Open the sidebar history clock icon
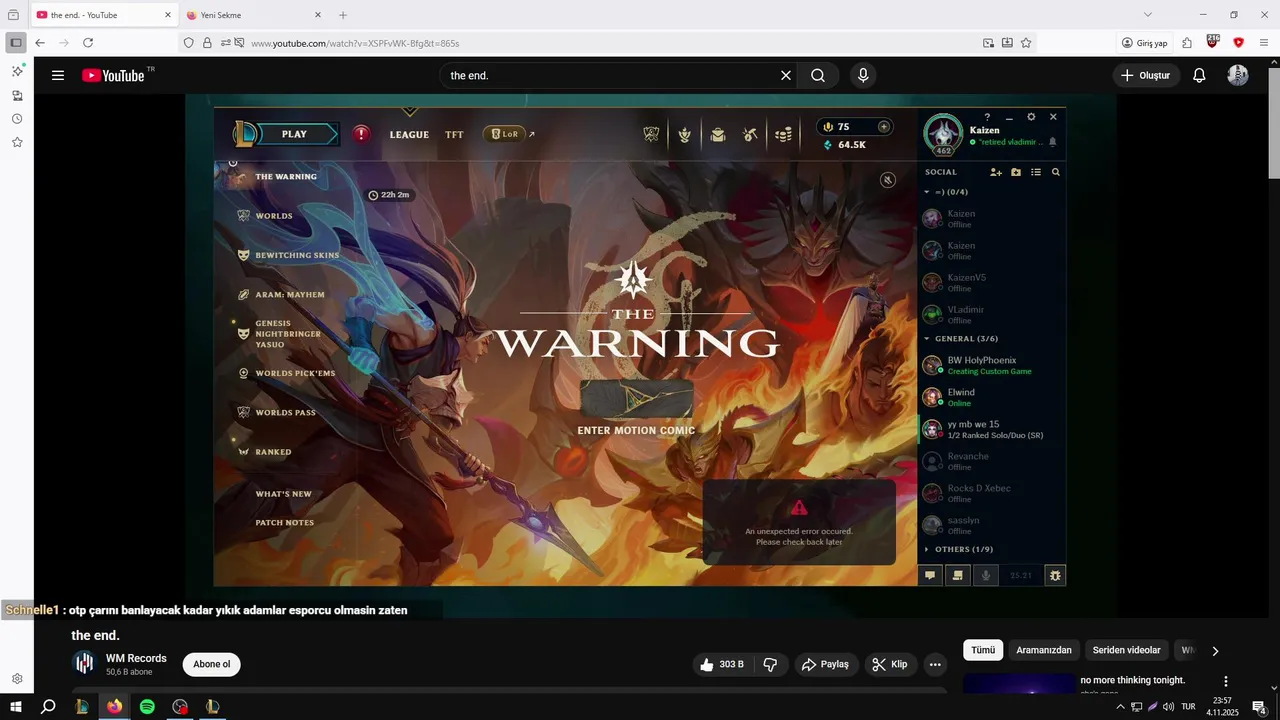This screenshot has height=720, width=1280. (17, 119)
